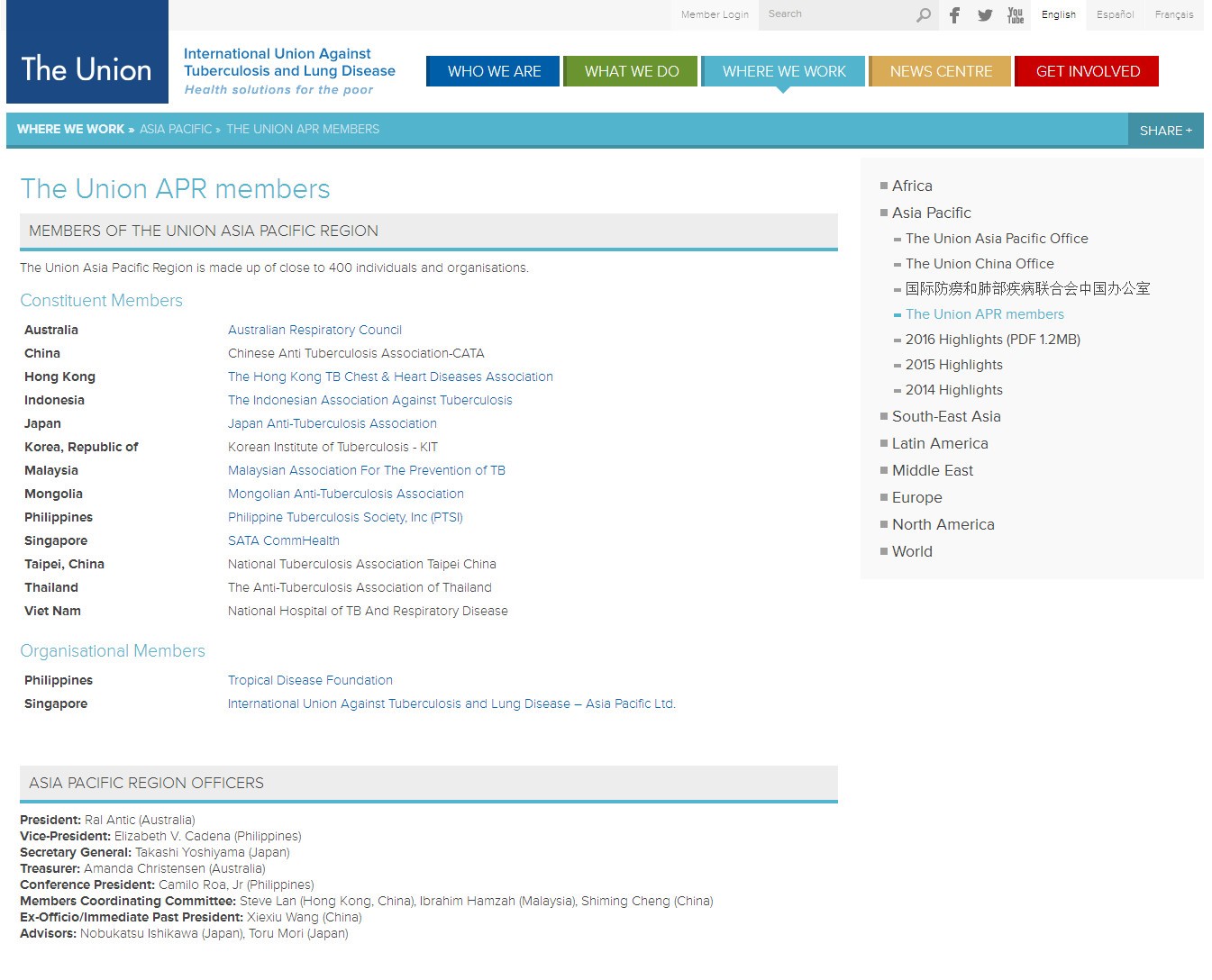Open the WHAT WE DO menu

pyautogui.click(x=632, y=71)
